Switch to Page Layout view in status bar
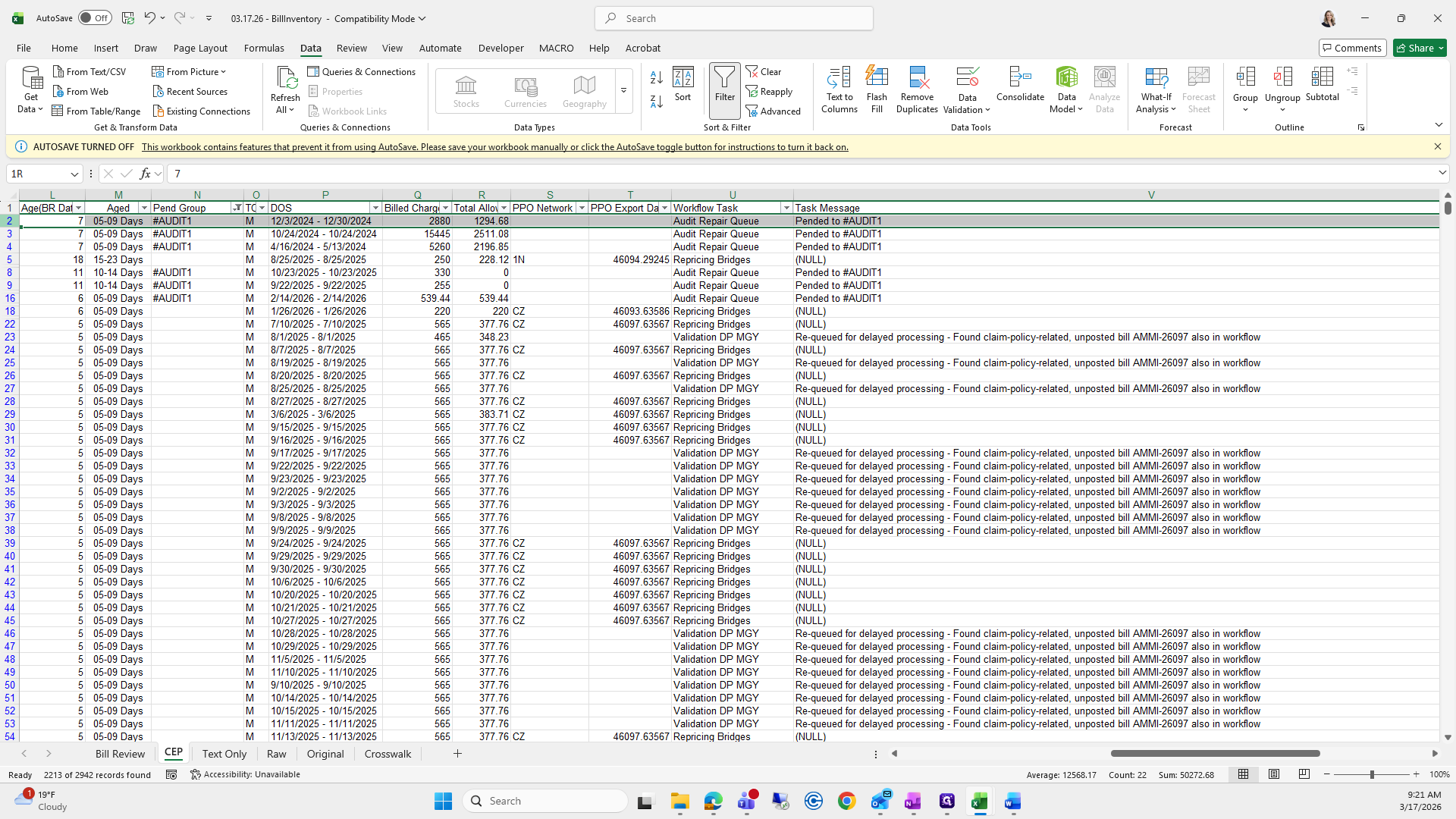1456x819 pixels. [1274, 774]
